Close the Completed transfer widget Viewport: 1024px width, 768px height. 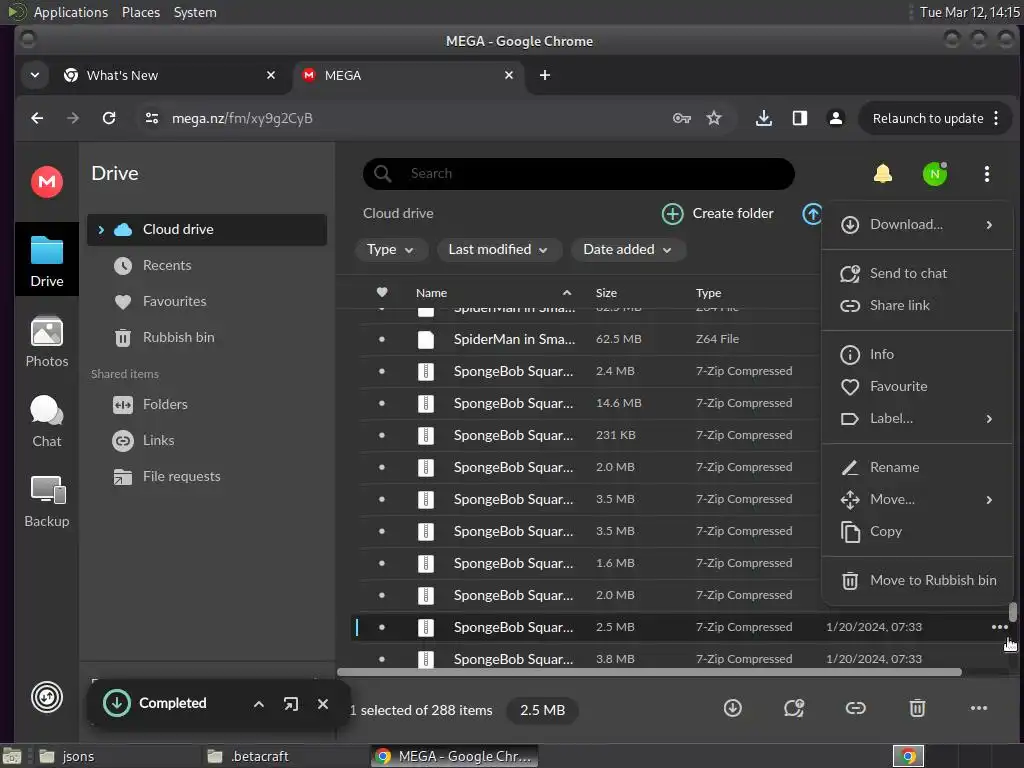(323, 704)
